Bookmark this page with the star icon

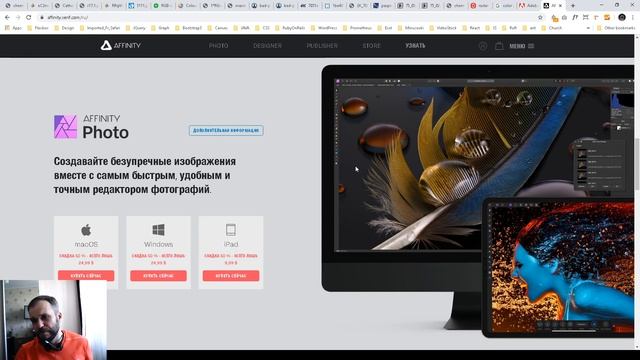click(x=540, y=18)
